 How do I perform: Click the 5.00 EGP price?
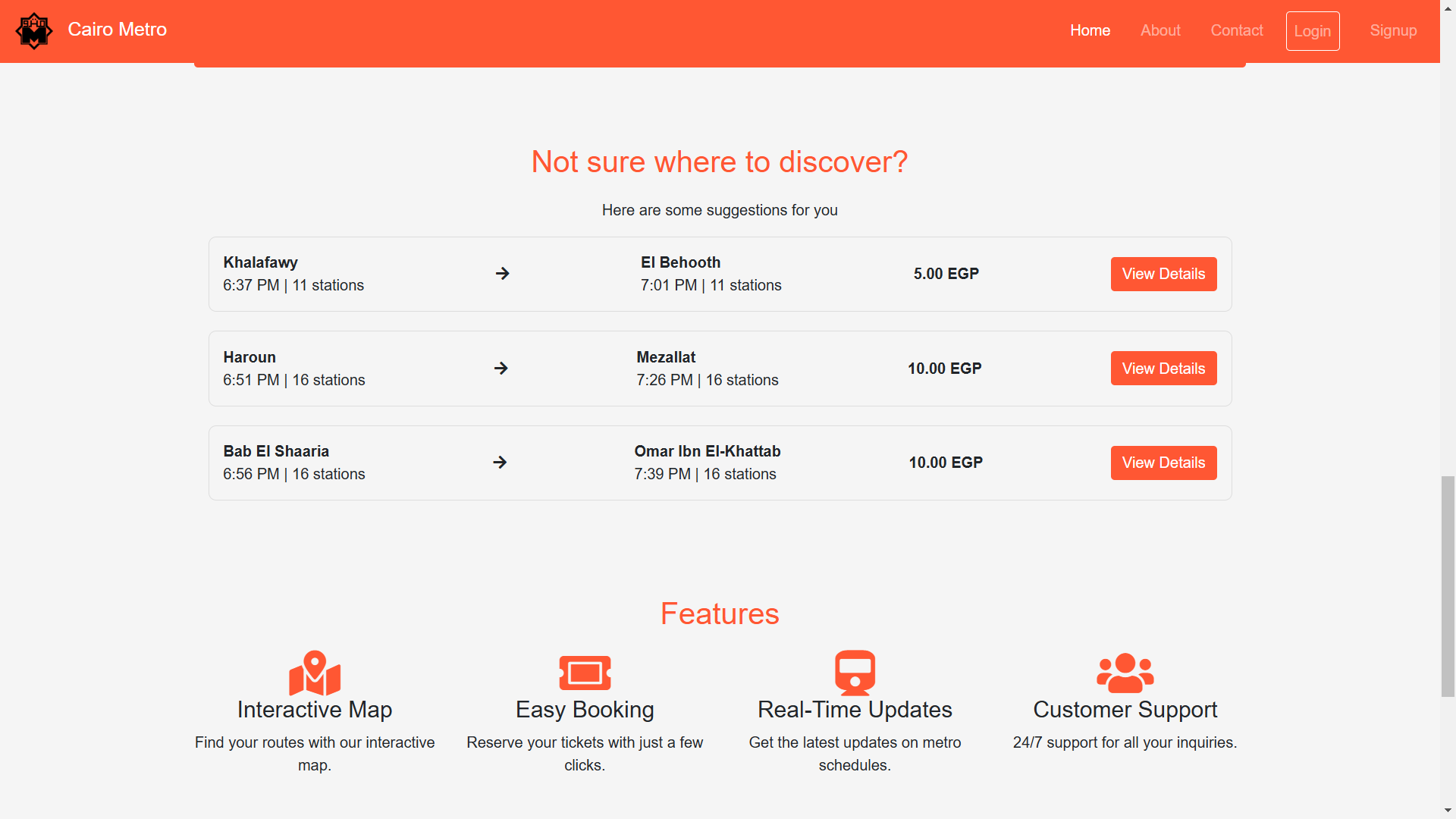[x=946, y=274]
